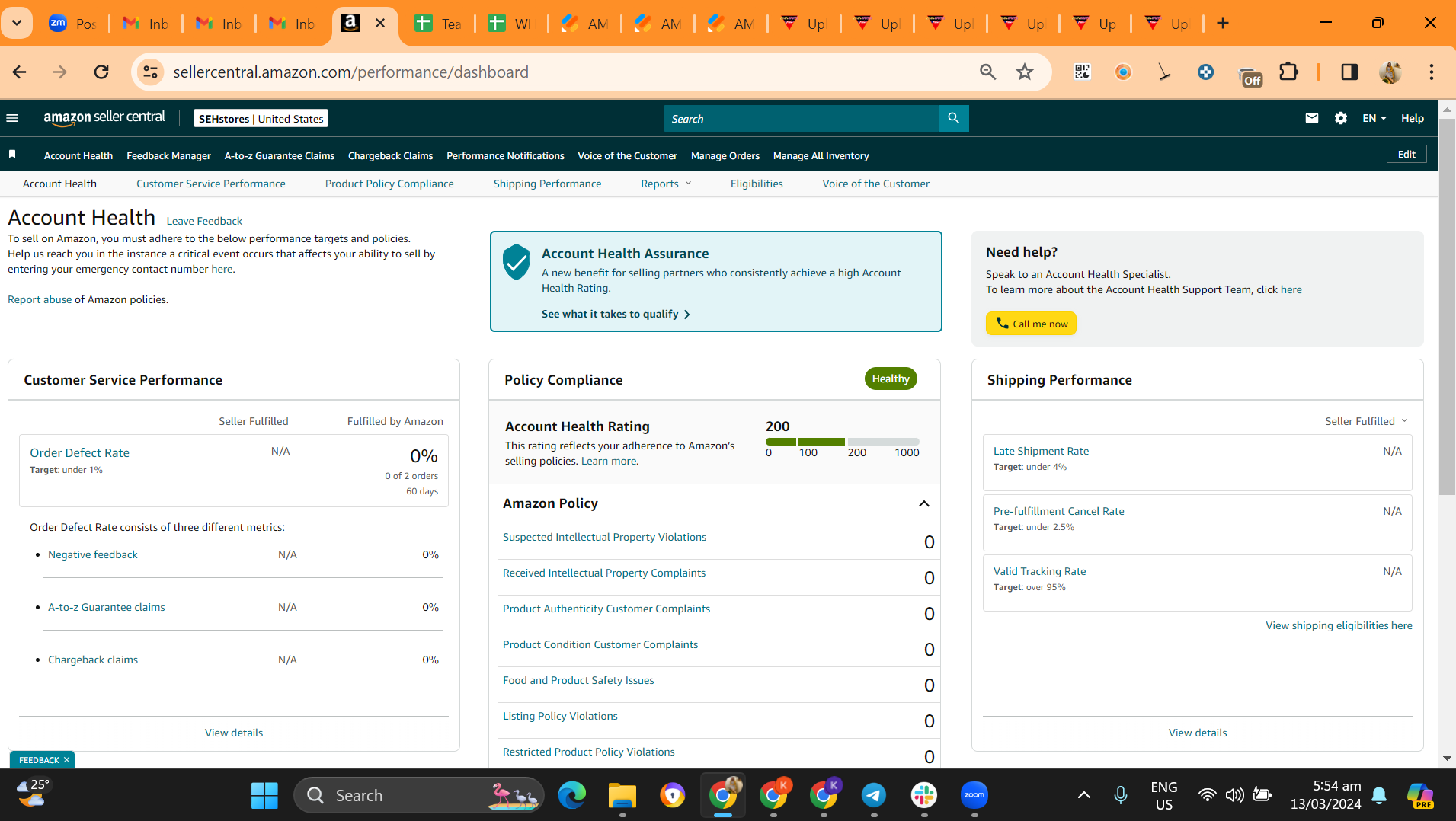Click the Amazon Seller Central logo
The width and height of the screenshot is (1456, 821).
[x=104, y=118]
